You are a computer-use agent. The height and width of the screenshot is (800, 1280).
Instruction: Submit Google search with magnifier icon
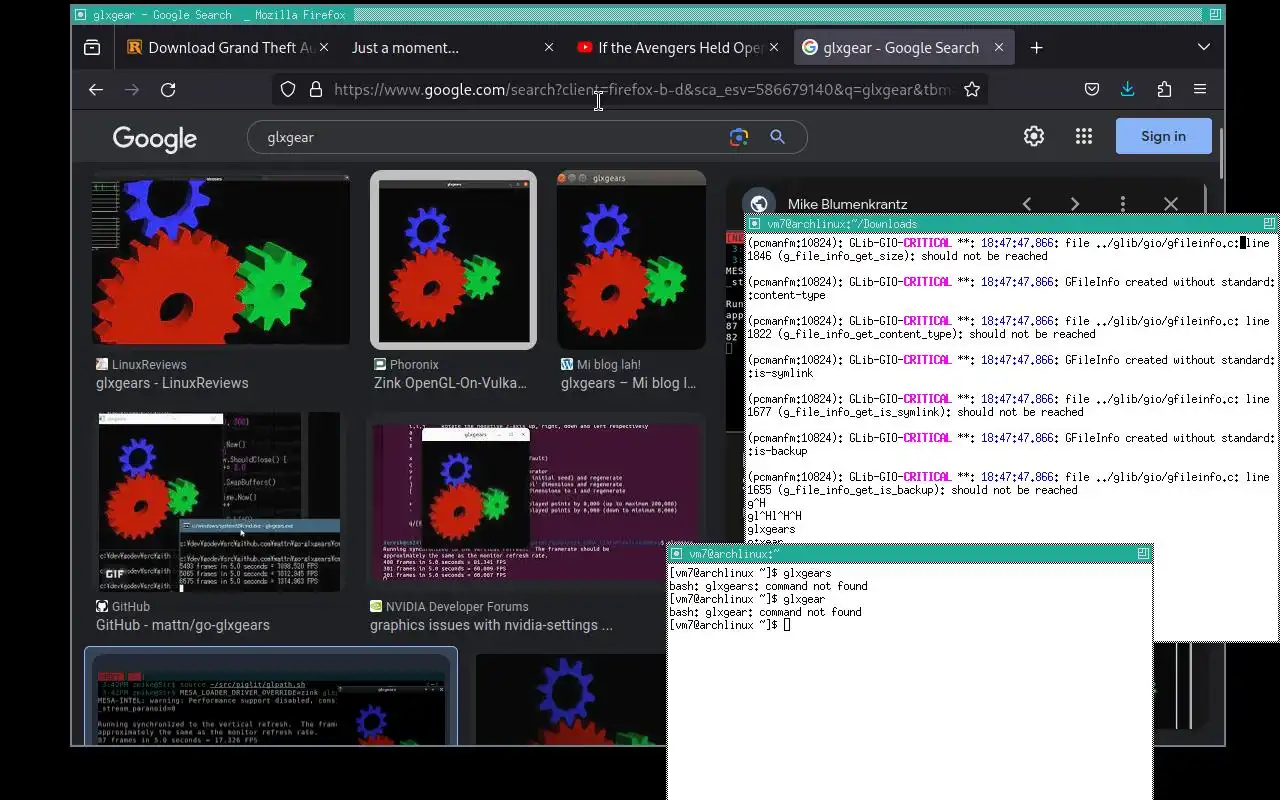click(x=777, y=137)
